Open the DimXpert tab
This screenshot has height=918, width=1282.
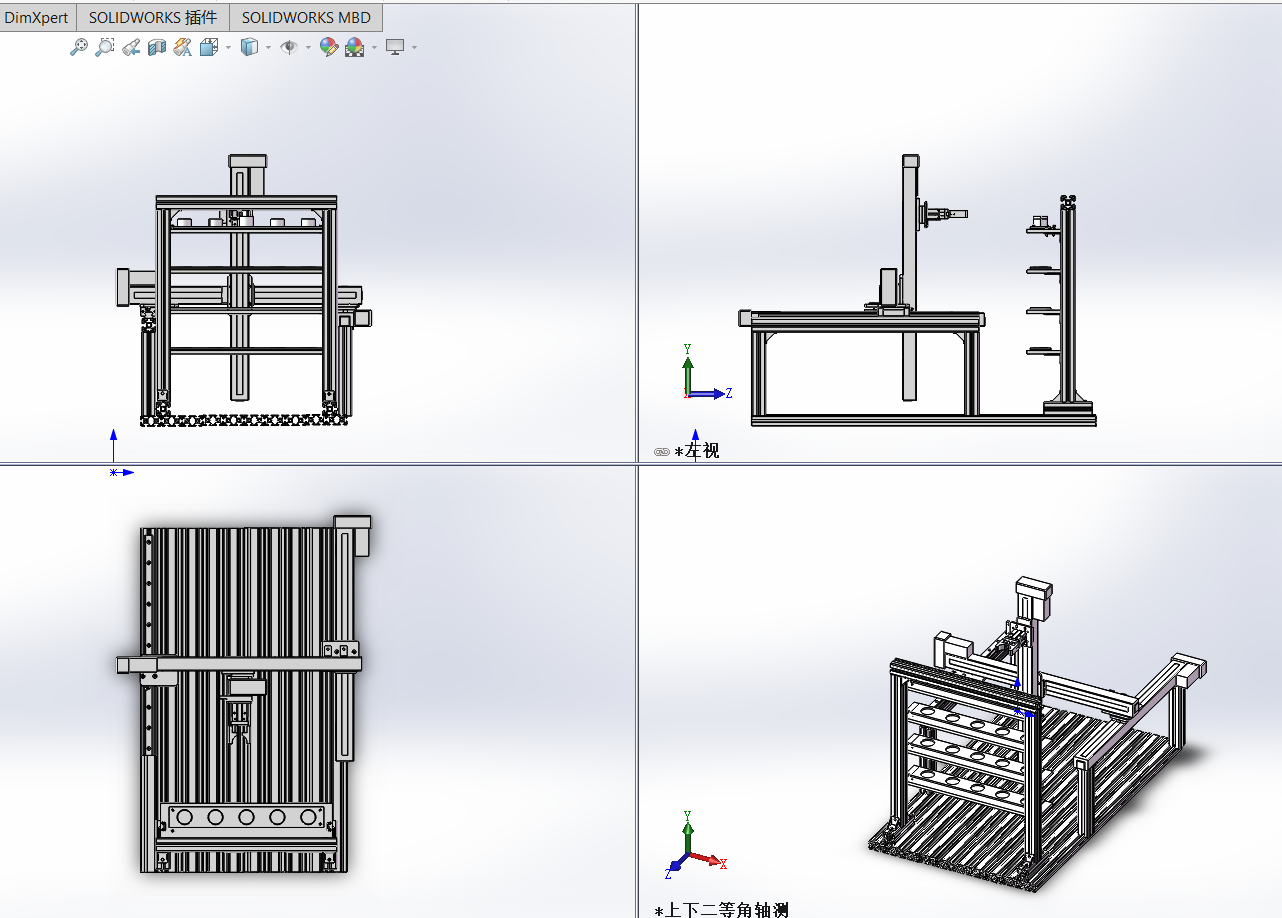coord(37,18)
